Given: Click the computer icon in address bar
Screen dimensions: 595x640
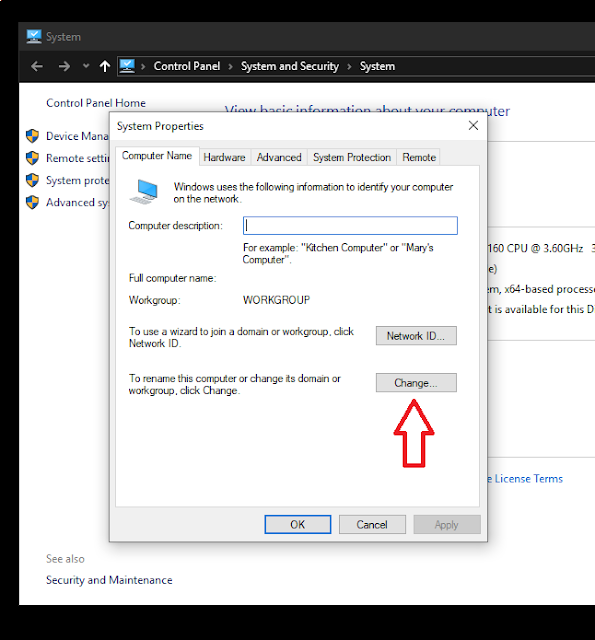Looking at the screenshot, I should coord(127,66).
